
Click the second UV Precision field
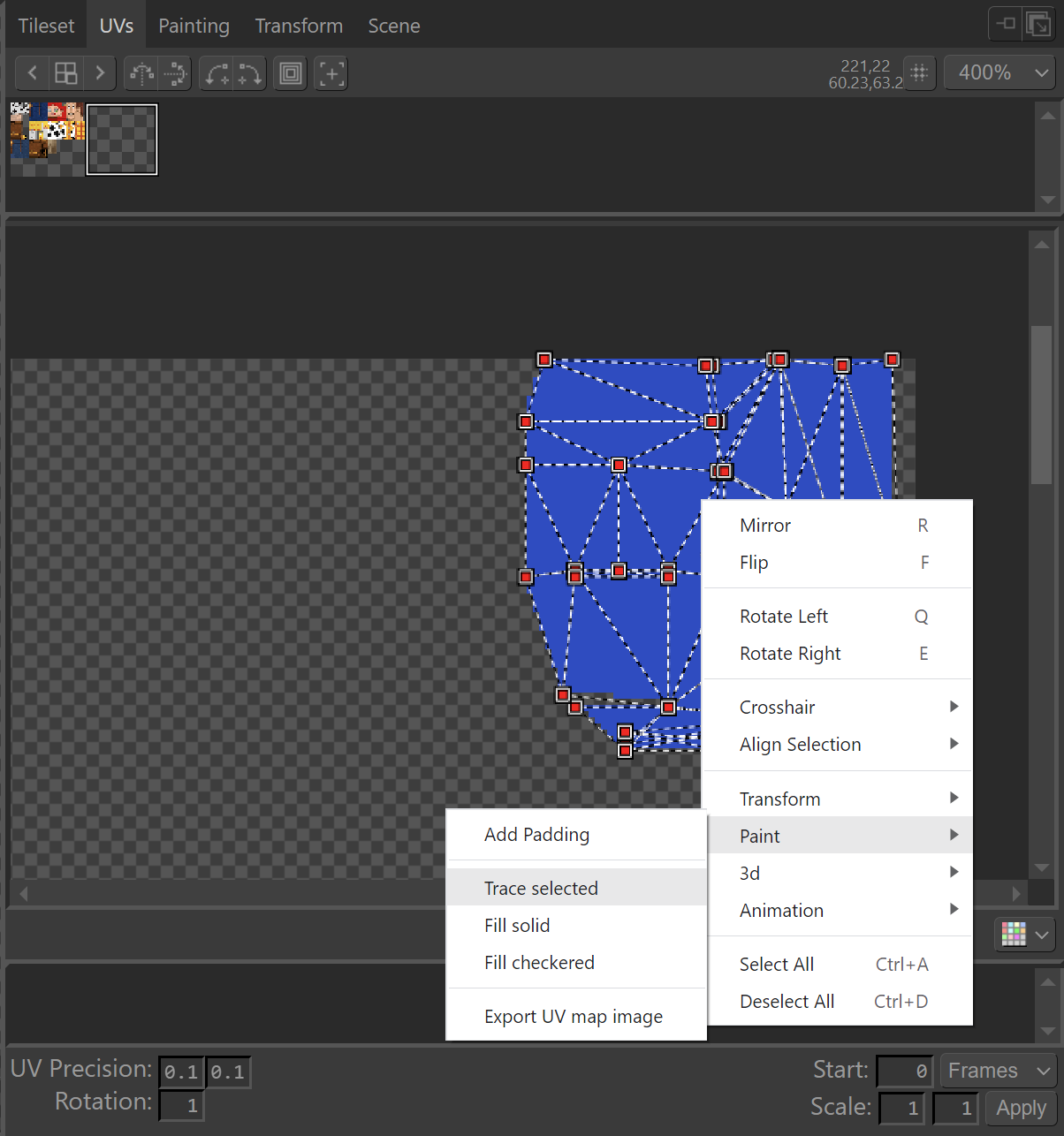tap(228, 1072)
